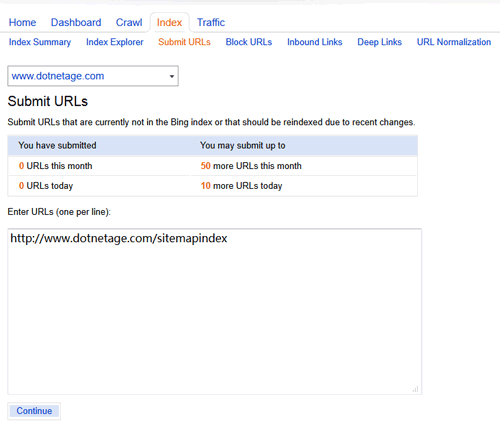This screenshot has width=500, height=427.
Task: Click the Continue button
Action: pyautogui.click(x=34, y=411)
